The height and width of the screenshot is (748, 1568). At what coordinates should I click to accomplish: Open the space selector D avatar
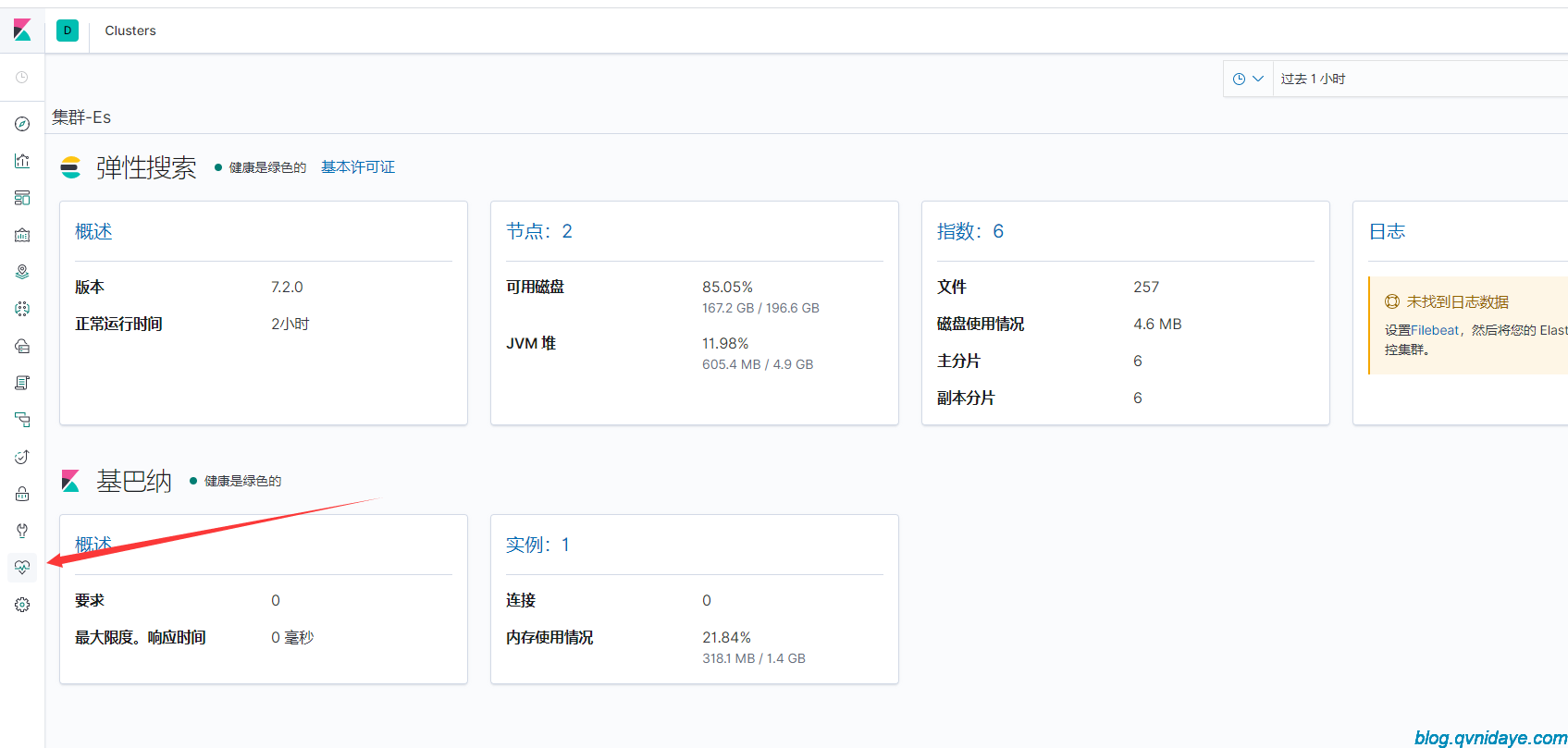[68, 31]
